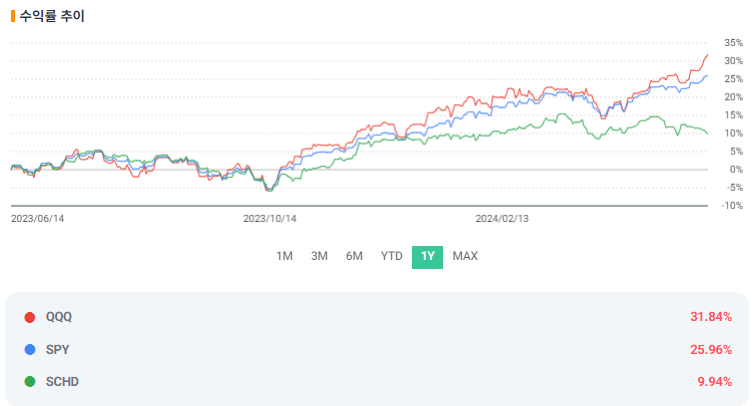This screenshot has width=753, height=406.
Task: Click the 5% axis label
Action: [x=736, y=151]
